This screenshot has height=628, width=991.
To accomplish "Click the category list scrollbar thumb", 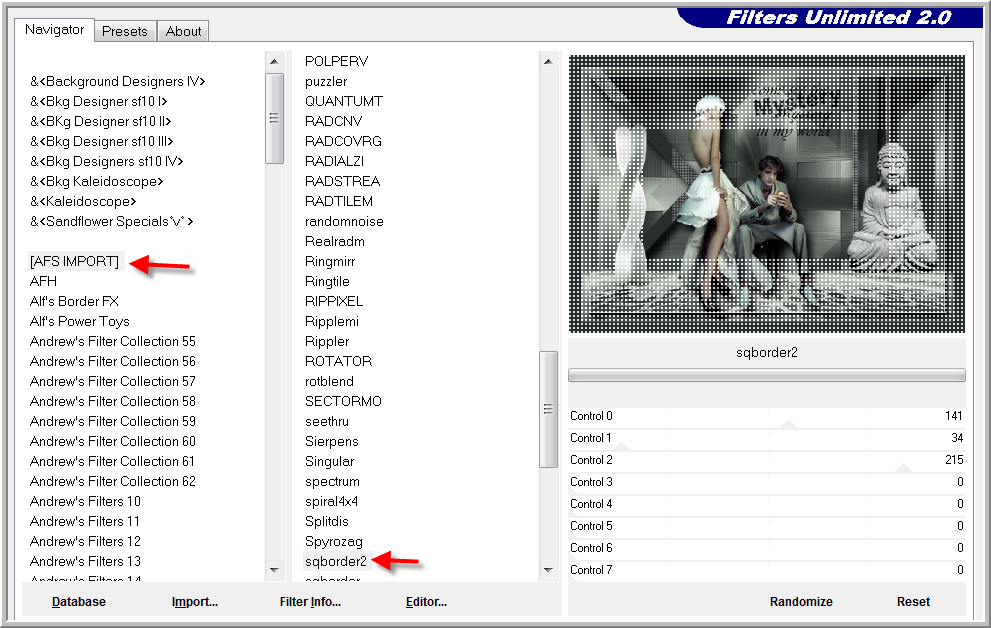I will point(274,118).
